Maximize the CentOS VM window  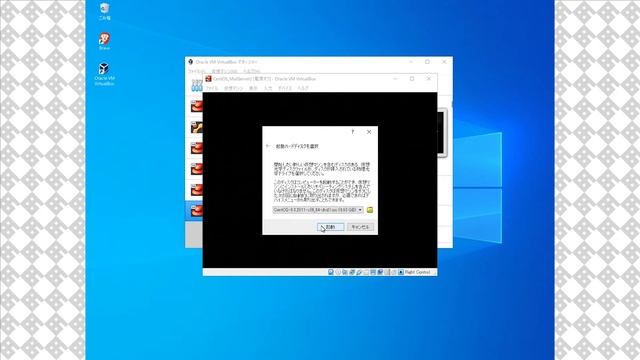412,78
